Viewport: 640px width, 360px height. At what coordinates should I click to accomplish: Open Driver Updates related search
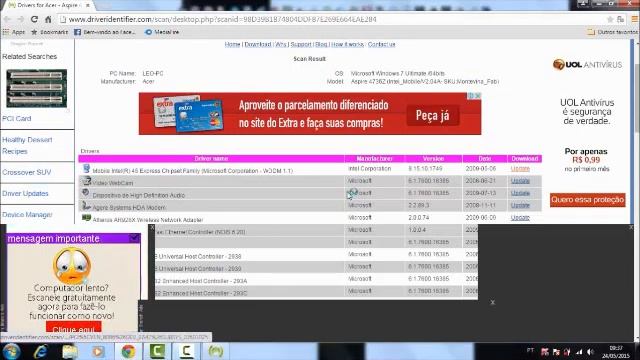(25, 193)
